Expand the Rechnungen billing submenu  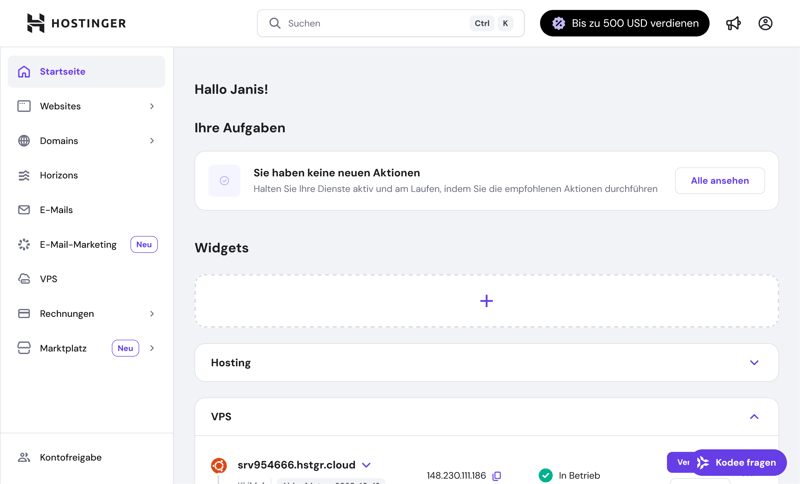coord(152,314)
